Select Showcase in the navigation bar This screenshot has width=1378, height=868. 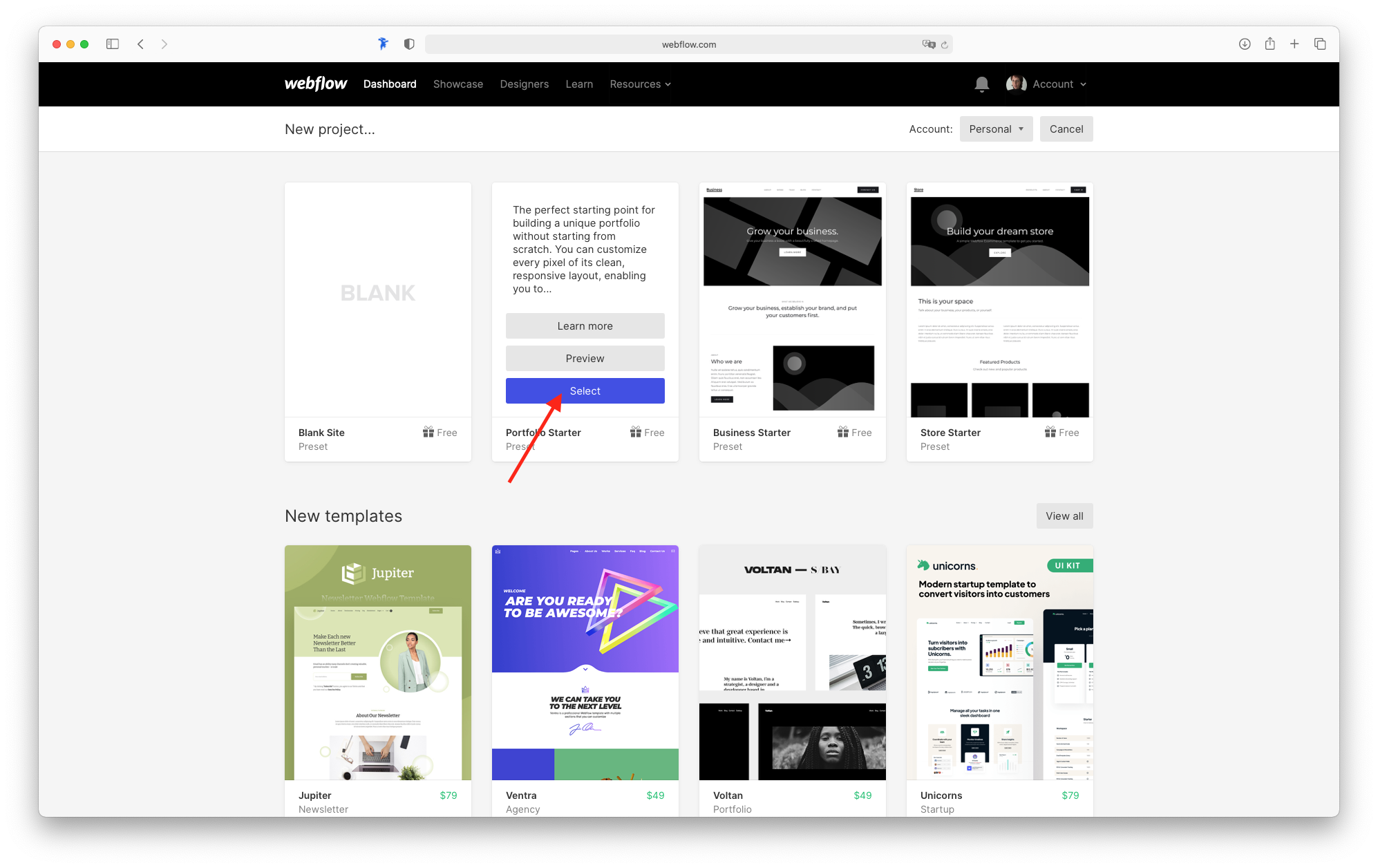pos(457,84)
